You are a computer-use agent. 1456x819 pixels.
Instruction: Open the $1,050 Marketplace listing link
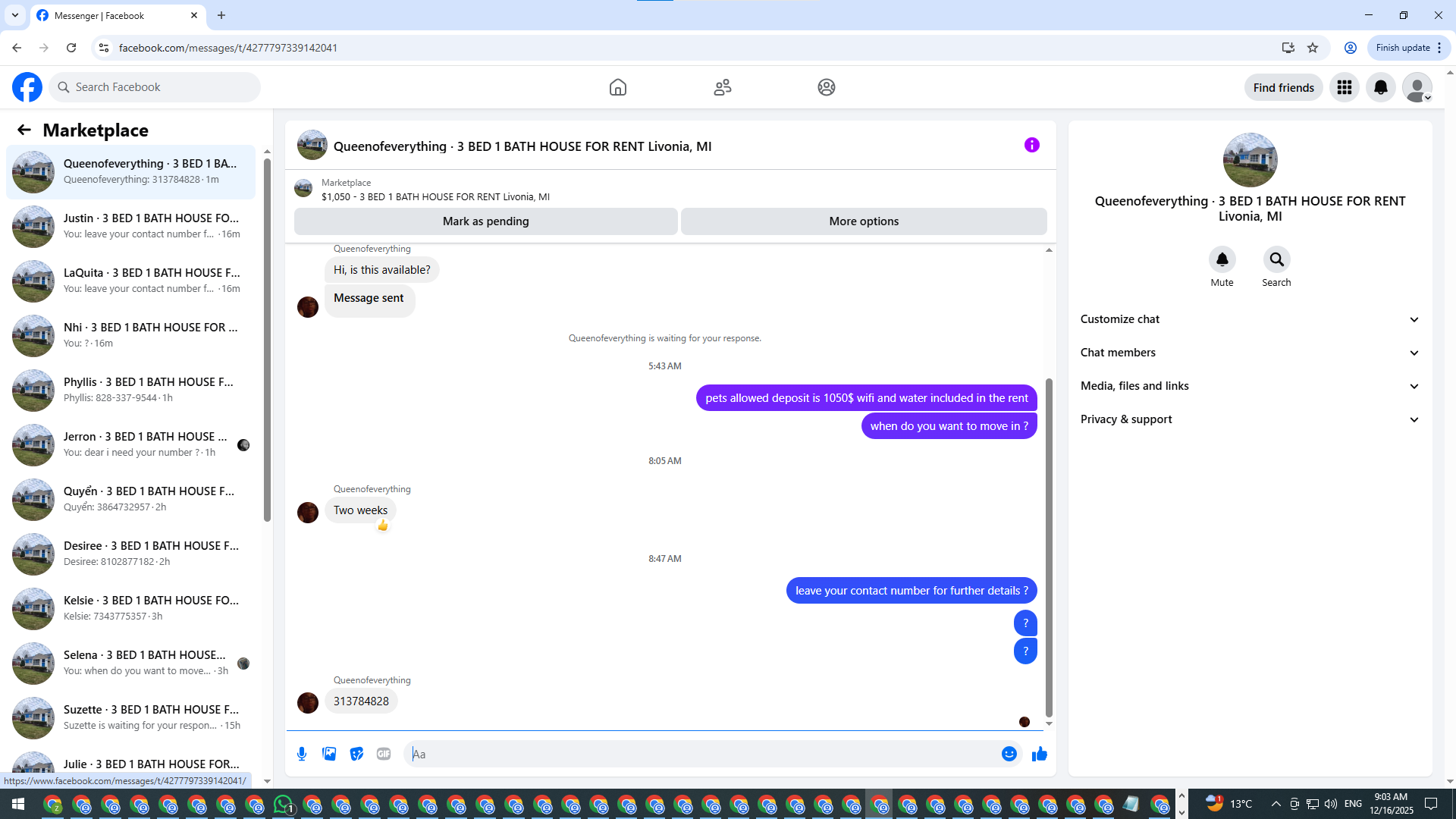click(x=435, y=196)
